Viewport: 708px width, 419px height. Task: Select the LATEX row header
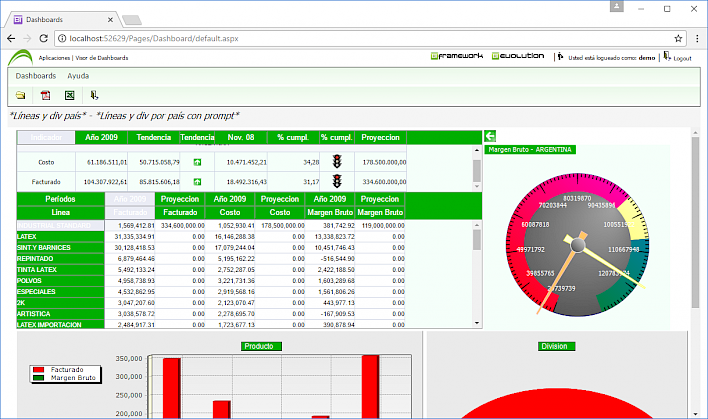coord(61,237)
